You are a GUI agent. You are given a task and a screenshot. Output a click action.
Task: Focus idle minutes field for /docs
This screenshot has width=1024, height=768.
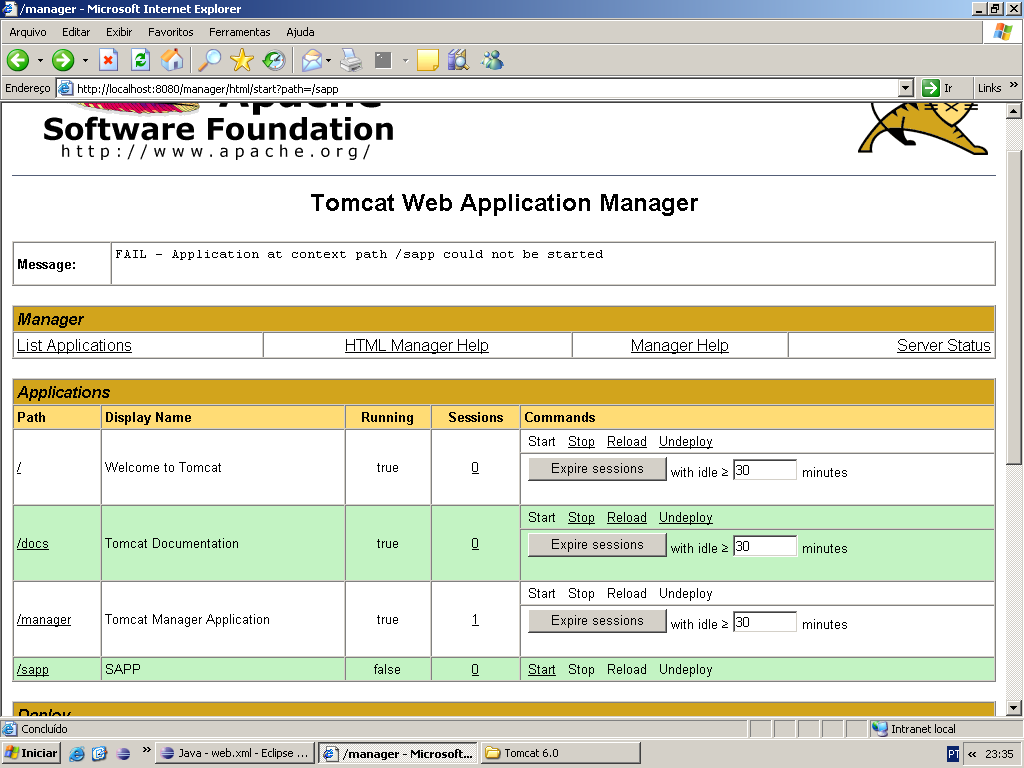[x=765, y=546]
